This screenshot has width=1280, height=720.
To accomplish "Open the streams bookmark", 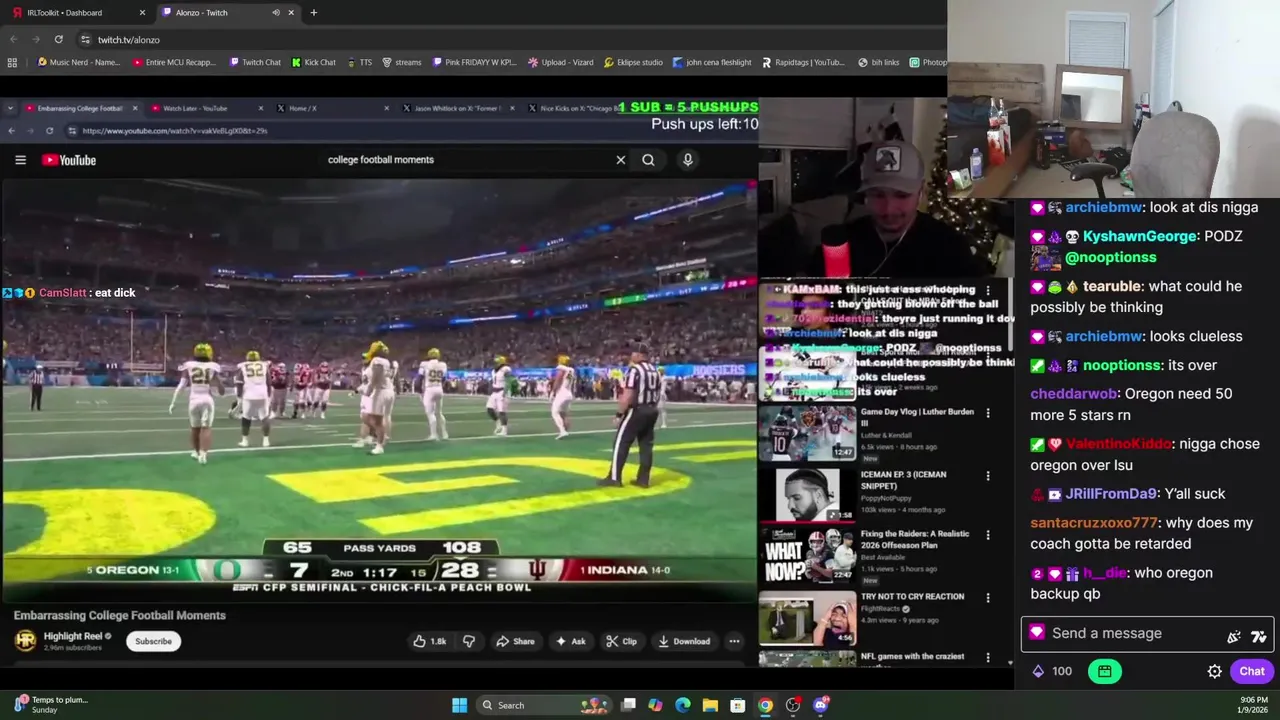I will click(402, 62).
